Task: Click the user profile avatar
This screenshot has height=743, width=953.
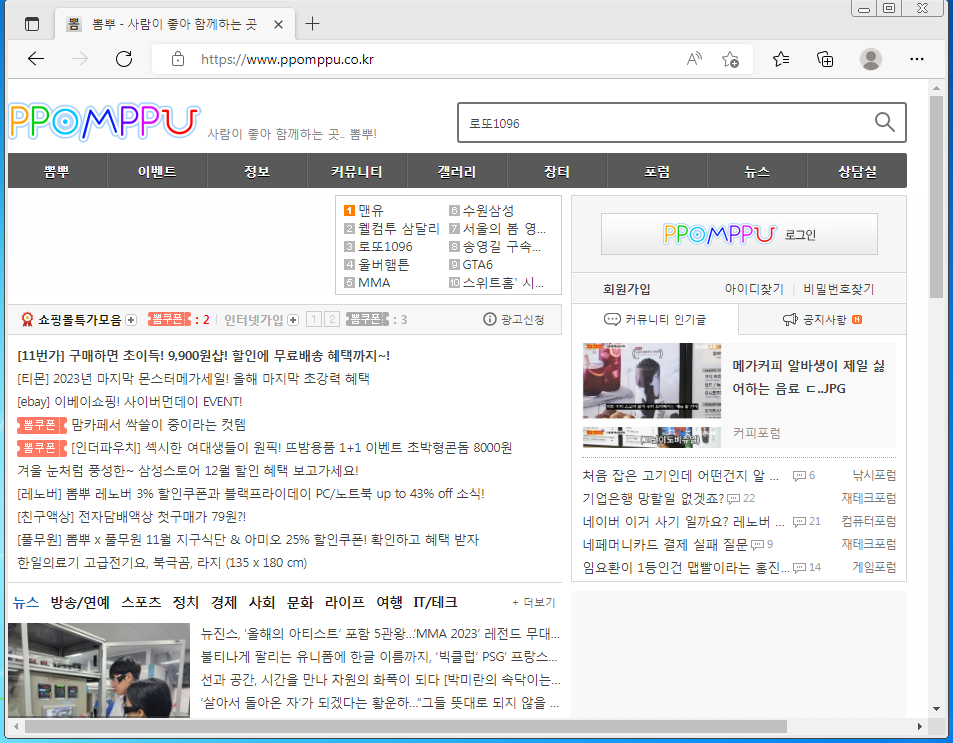Action: (x=870, y=59)
